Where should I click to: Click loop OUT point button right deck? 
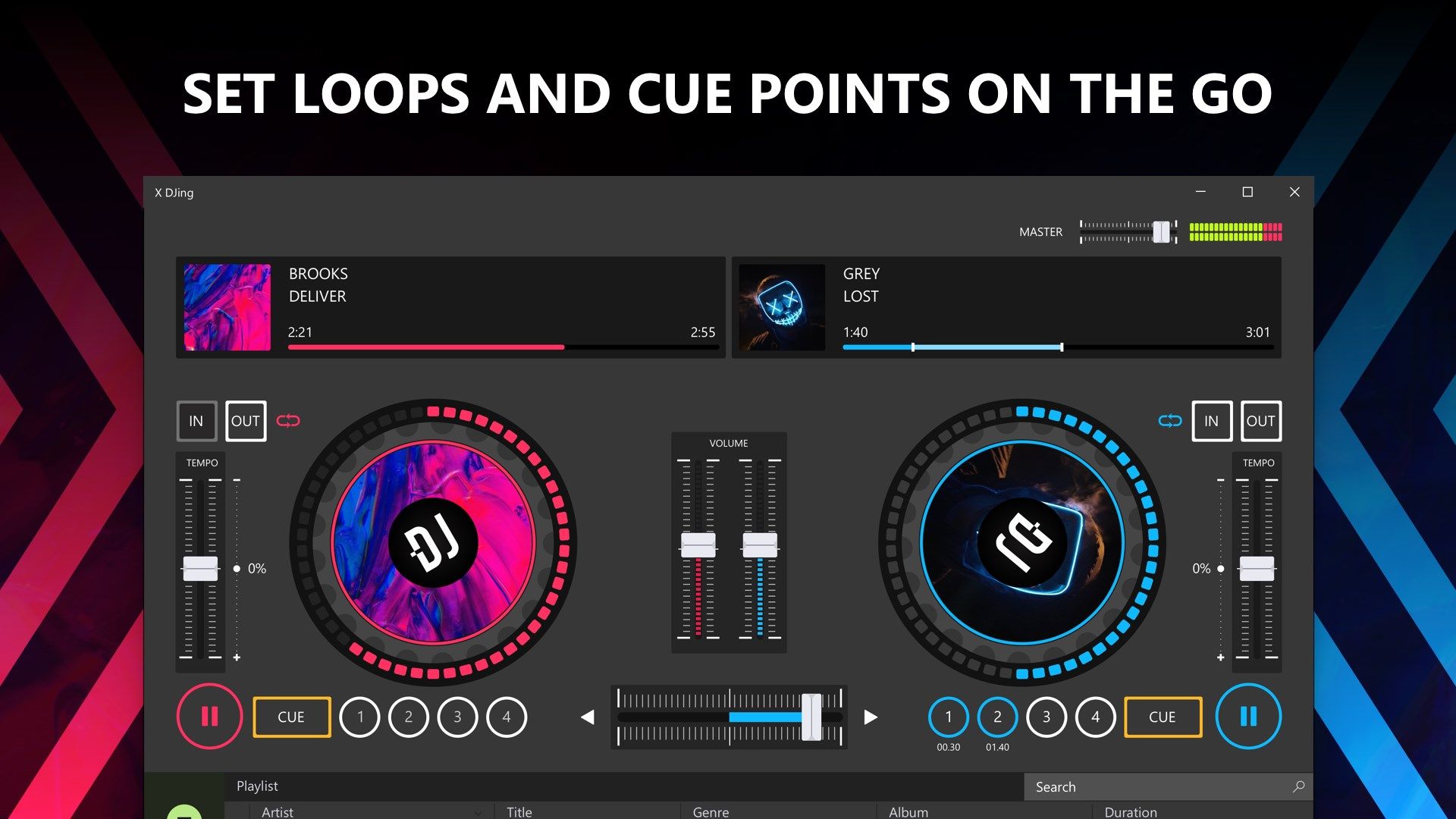(1258, 420)
